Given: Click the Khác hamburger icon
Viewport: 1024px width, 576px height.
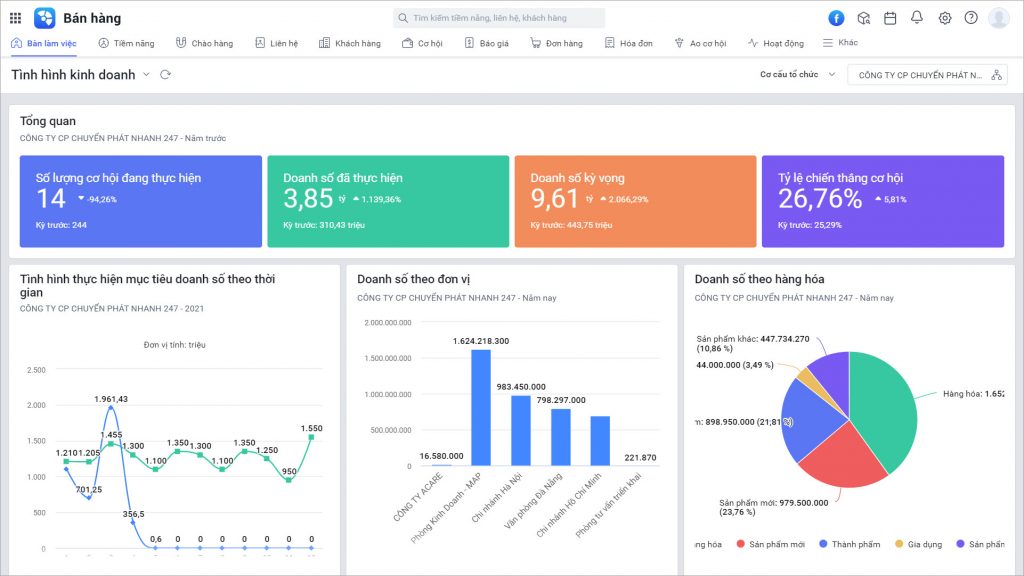Looking at the screenshot, I should tap(827, 42).
